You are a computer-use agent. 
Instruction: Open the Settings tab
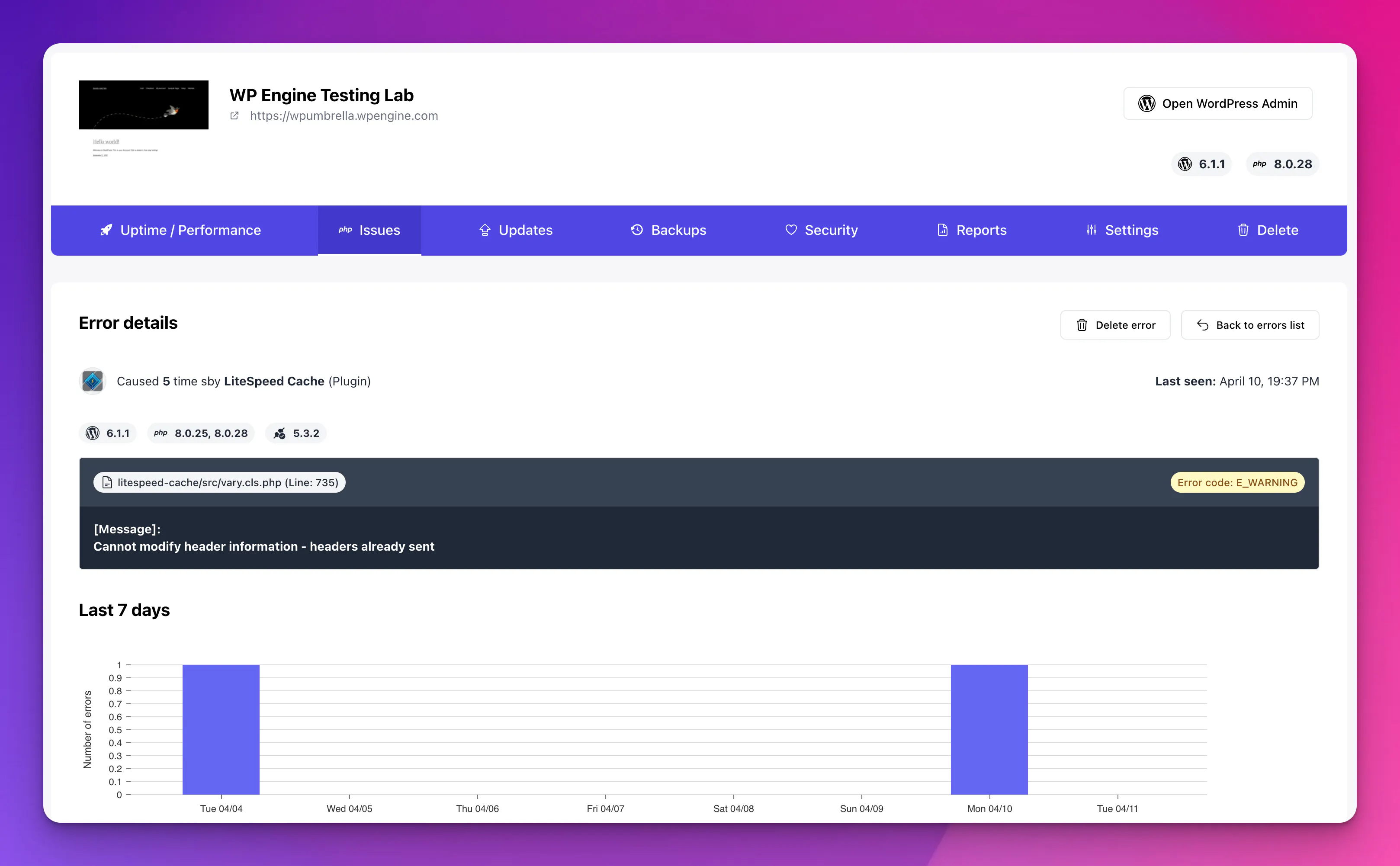click(x=1122, y=230)
